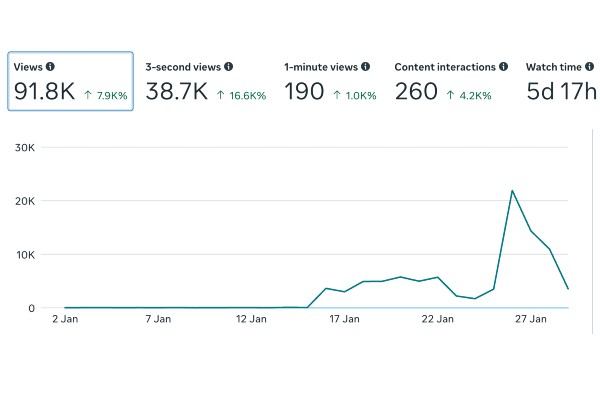Screen dimensions: 600x400
Task: Click the vertical scrollbar beside the chart
Action: [592, 232]
